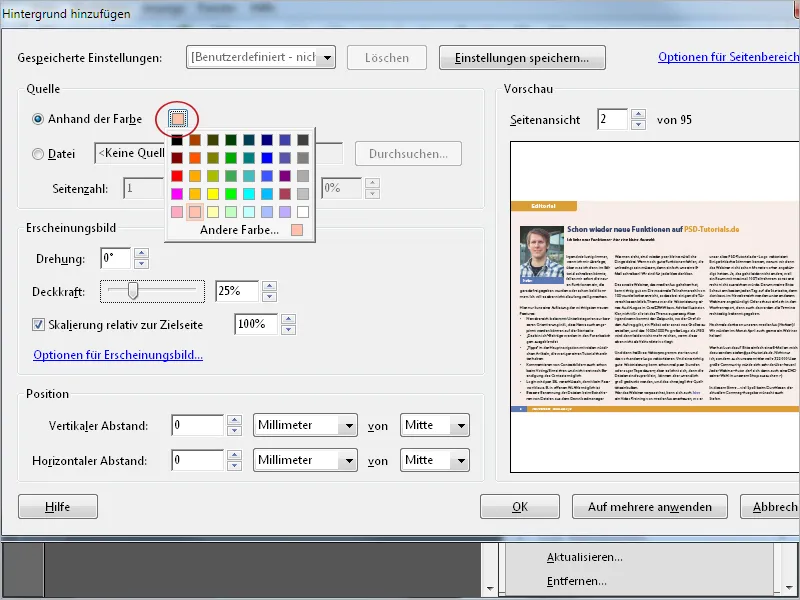Viewport: 800px width, 600px height.
Task: Click Auf mehrere anwenden button
Action: click(x=649, y=507)
